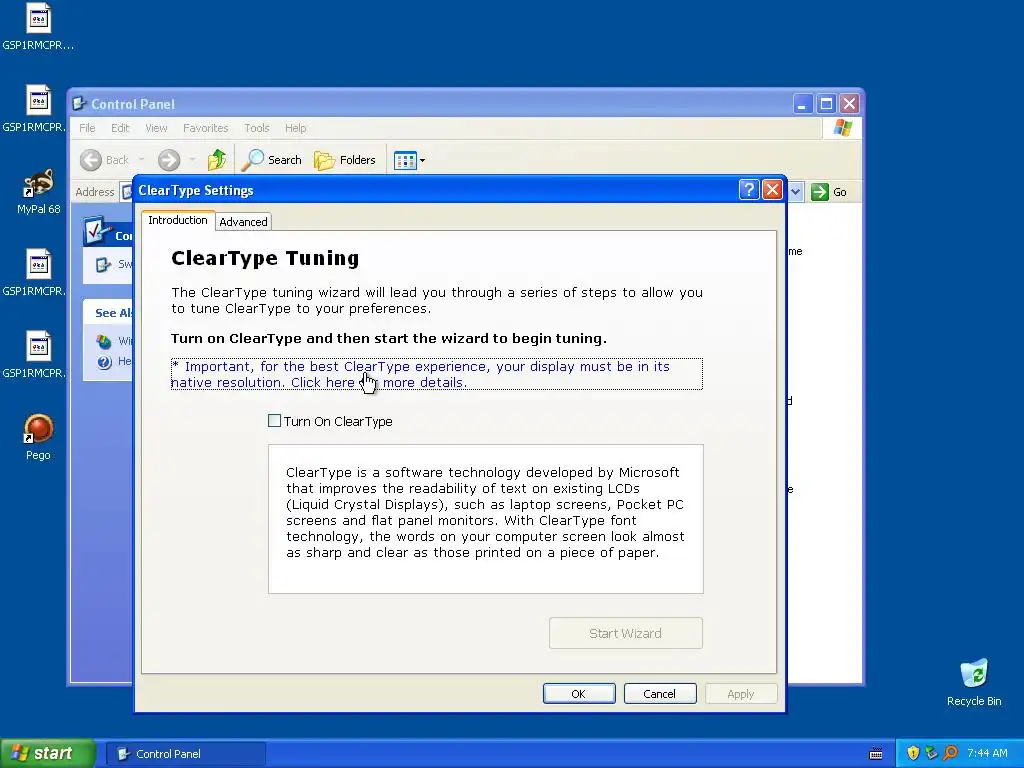Open the Edit menu in Control Panel
Screen dimensions: 1024x768
click(120, 128)
